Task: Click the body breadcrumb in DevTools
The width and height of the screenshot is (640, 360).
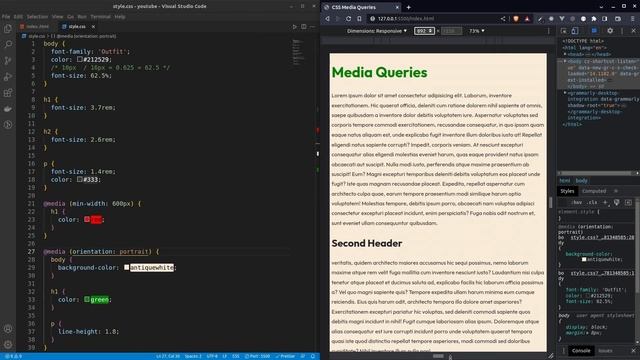Action: [581, 180]
